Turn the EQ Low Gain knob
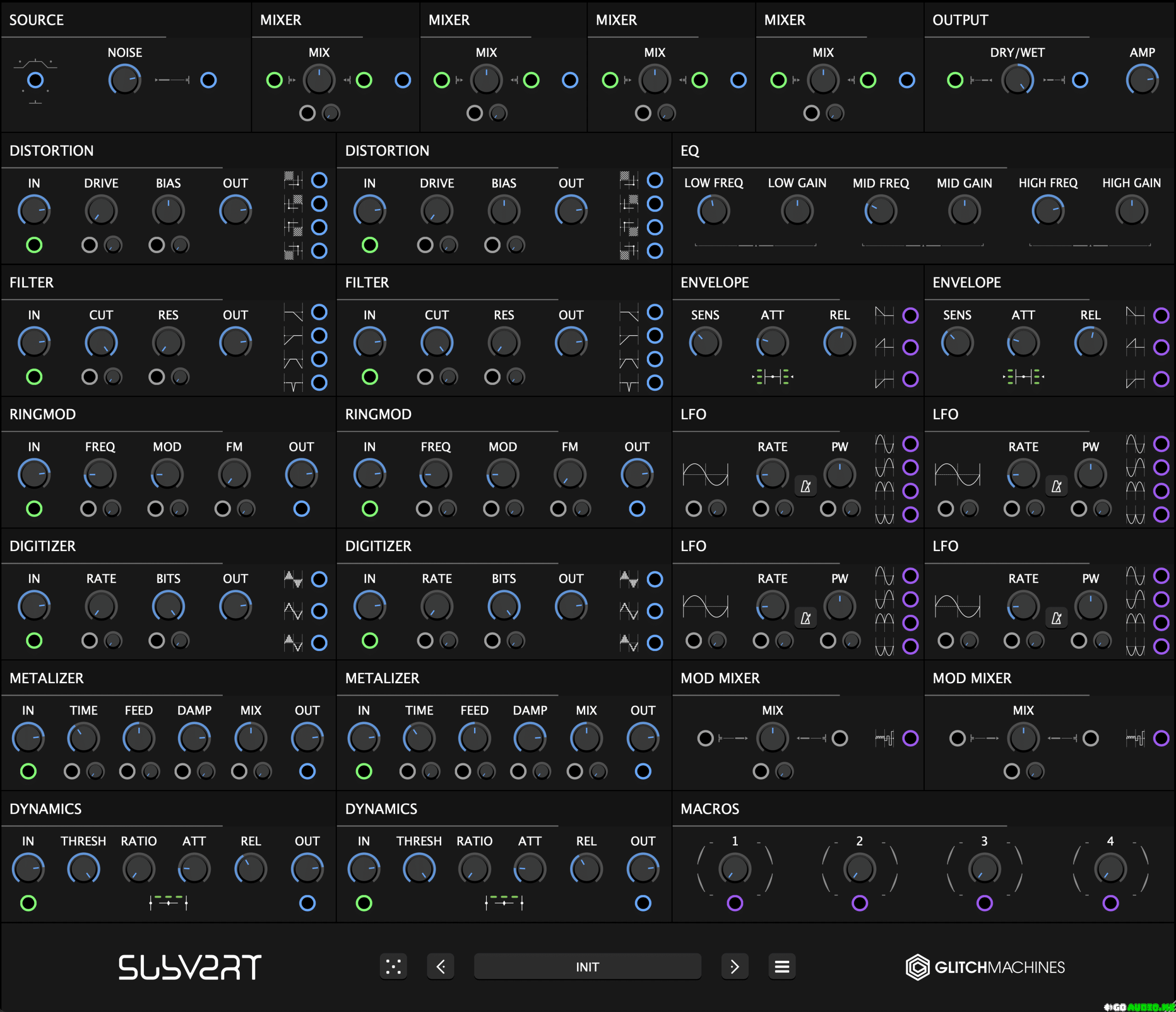Viewport: 1176px width, 1012px height. point(797,210)
